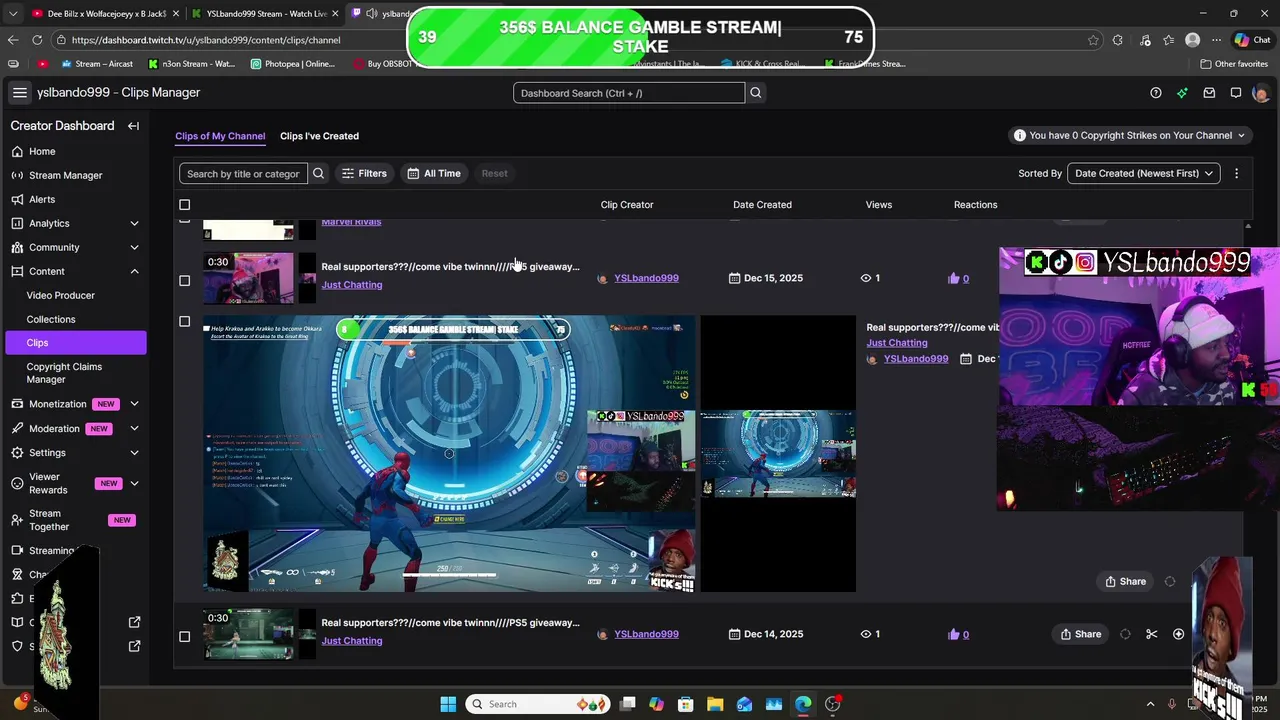Share the Dec 14, 2025 clip
The height and width of the screenshot is (720, 1280).
[1080, 634]
